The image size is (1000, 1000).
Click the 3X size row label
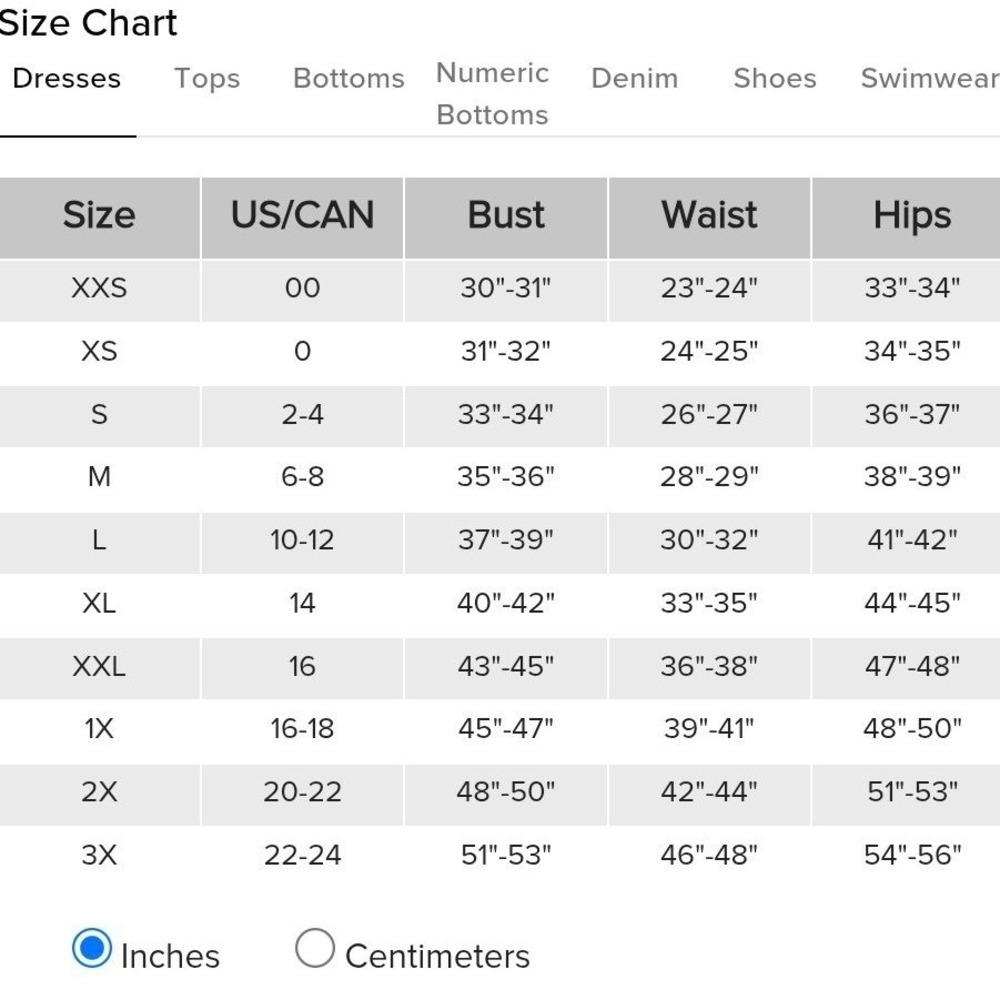click(x=99, y=855)
